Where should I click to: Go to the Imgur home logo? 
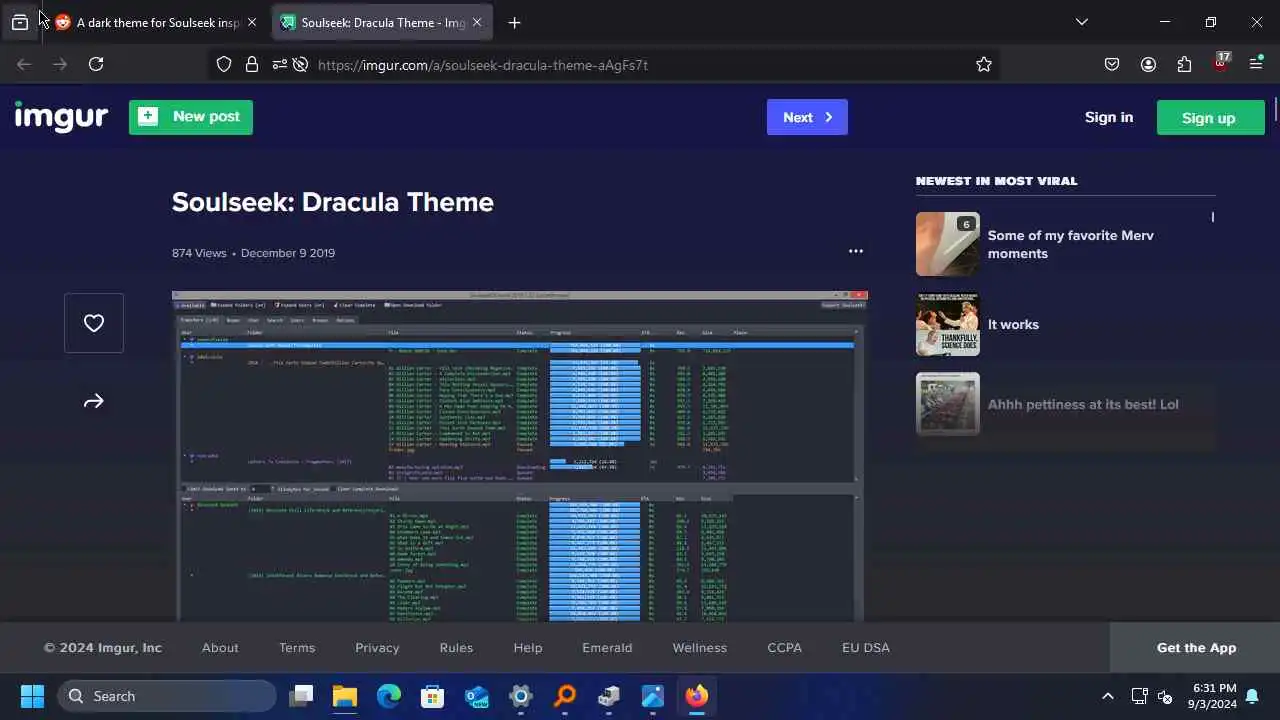[x=61, y=117]
